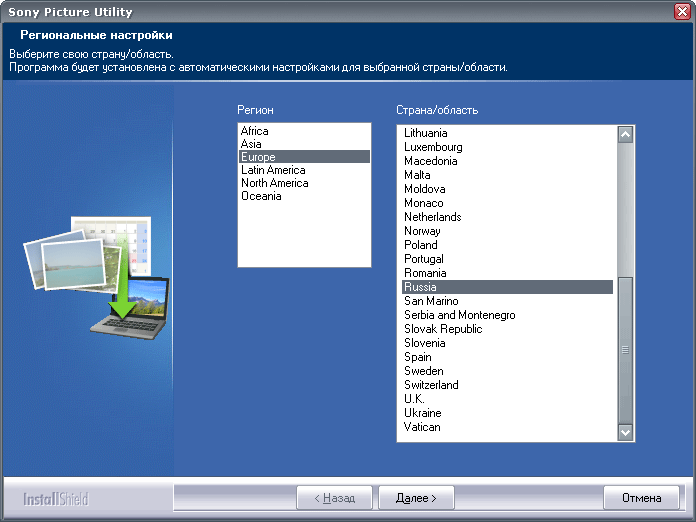Choose Spain from the list
This screenshot has height=522, width=696.
coord(507,357)
